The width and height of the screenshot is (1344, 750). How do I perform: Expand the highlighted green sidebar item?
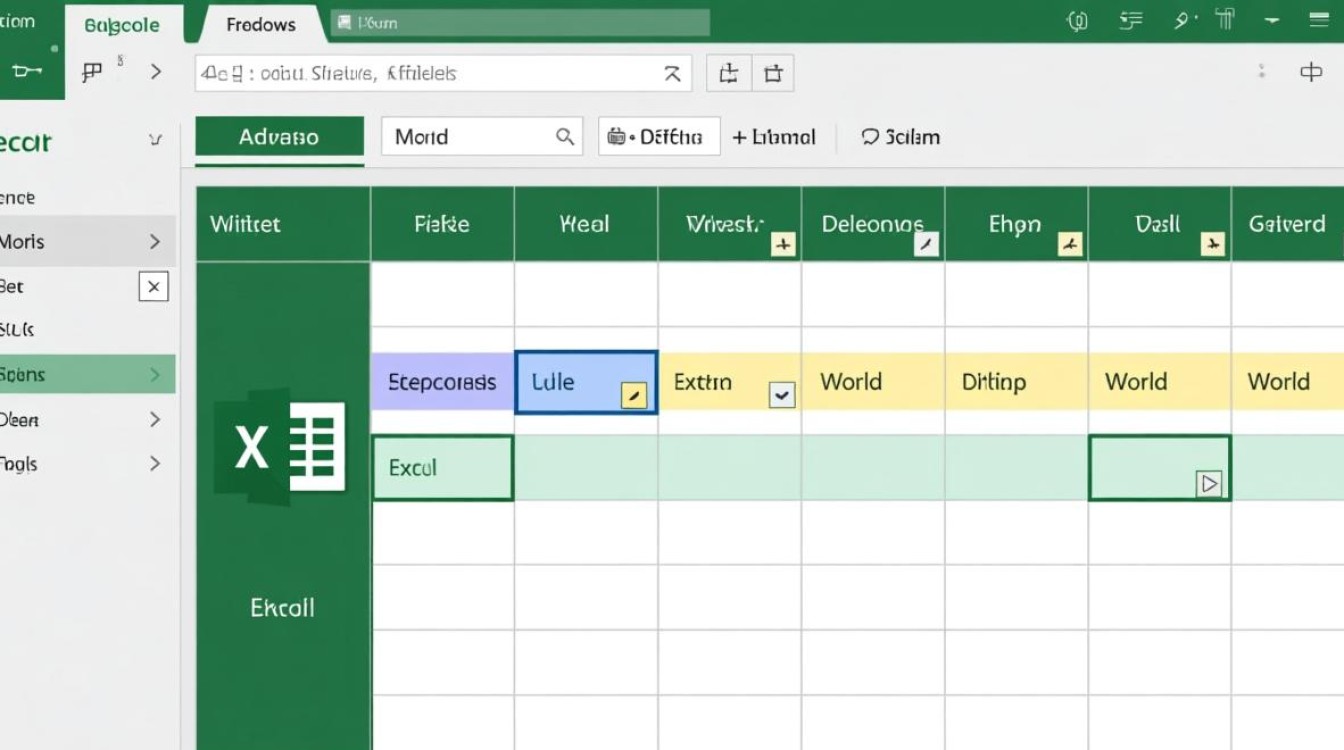[x=155, y=375]
